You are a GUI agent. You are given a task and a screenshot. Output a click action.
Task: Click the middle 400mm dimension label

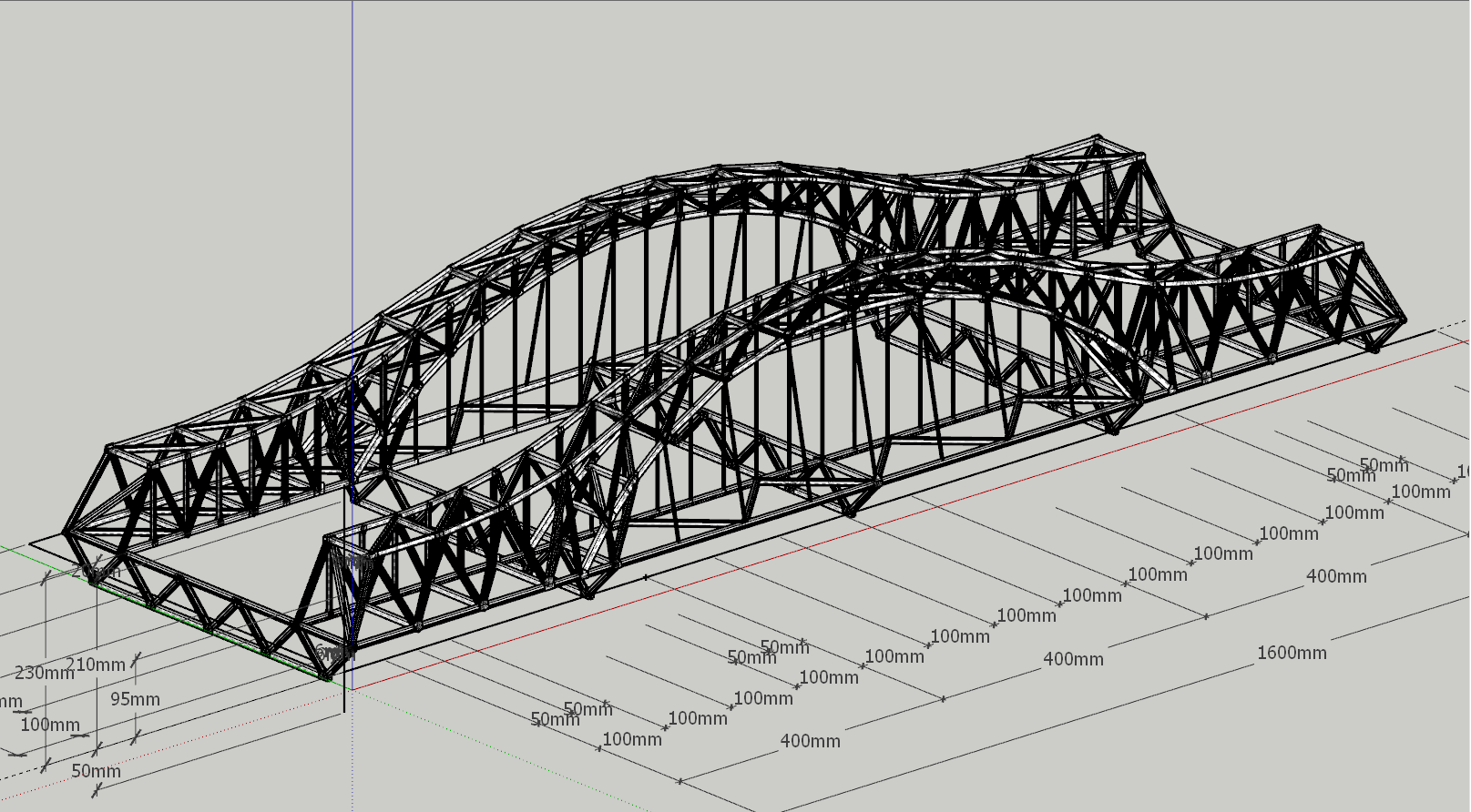1073,659
